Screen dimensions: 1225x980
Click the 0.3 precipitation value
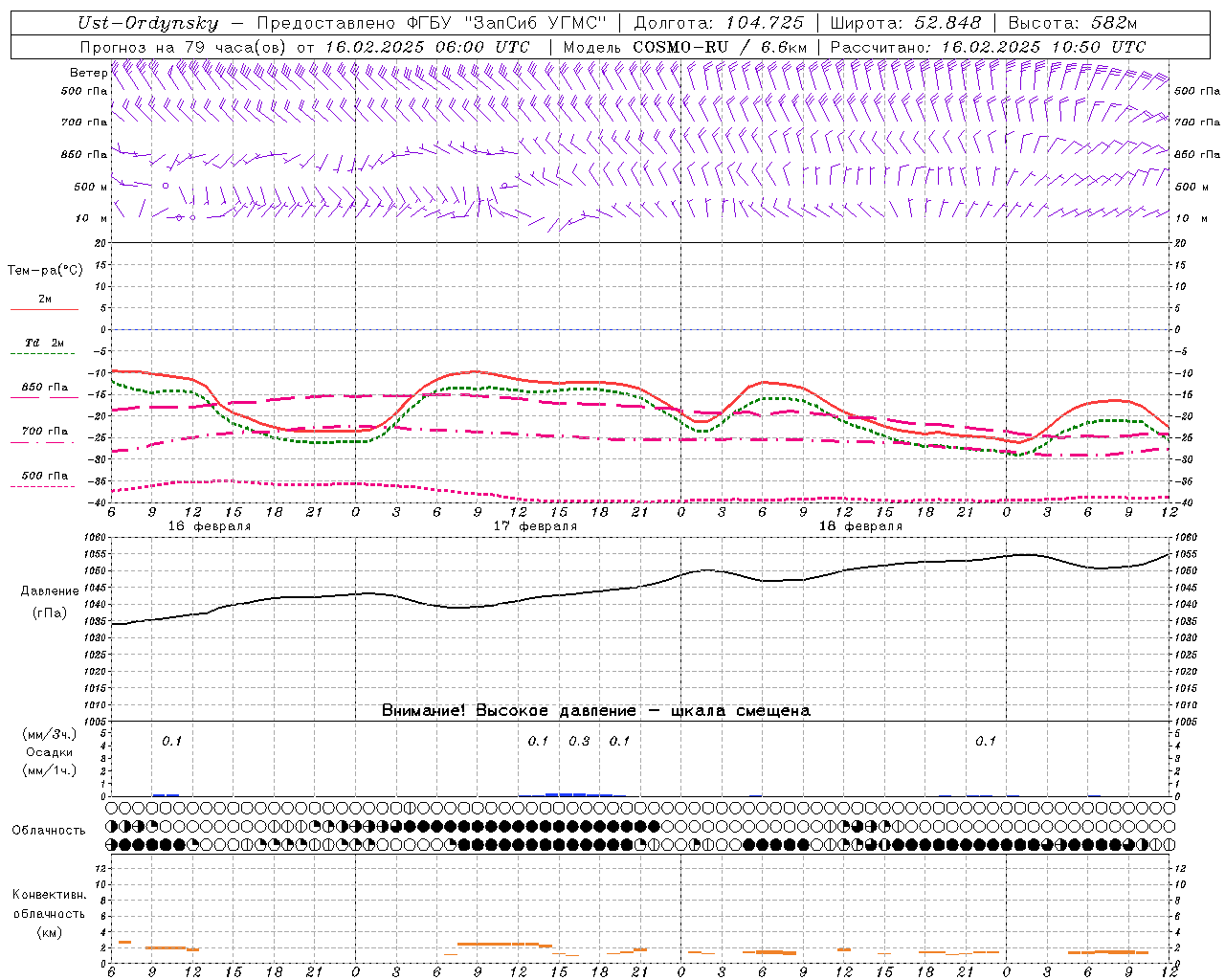point(579,742)
